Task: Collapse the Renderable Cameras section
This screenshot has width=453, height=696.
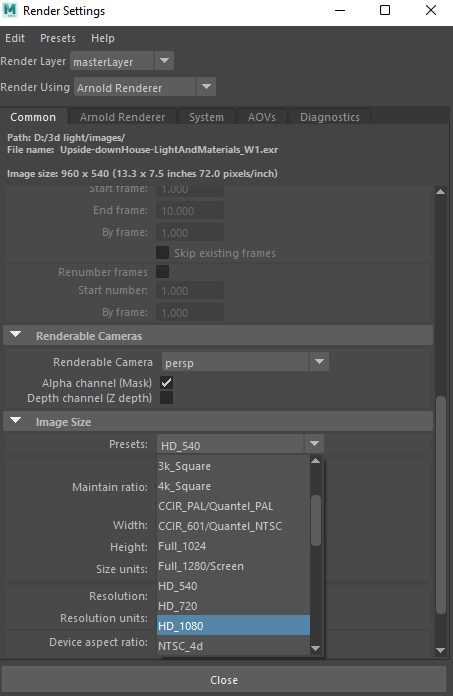Action: tap(16, 335)
